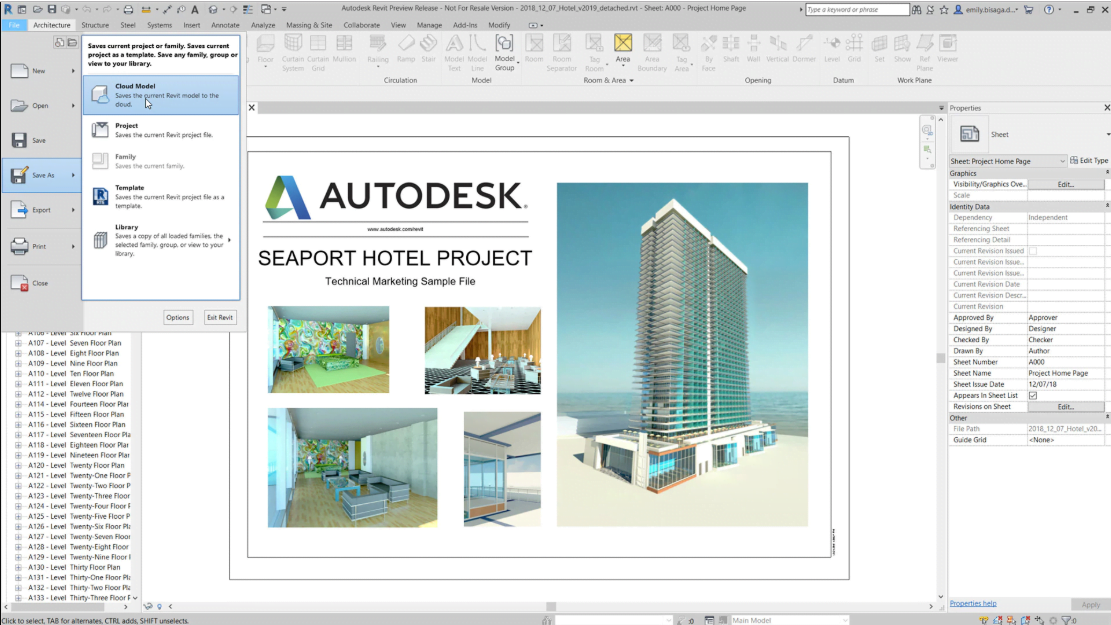1111x625 pixels.
Task: Expand the Open submenu arrow
Action: point(73,106)
